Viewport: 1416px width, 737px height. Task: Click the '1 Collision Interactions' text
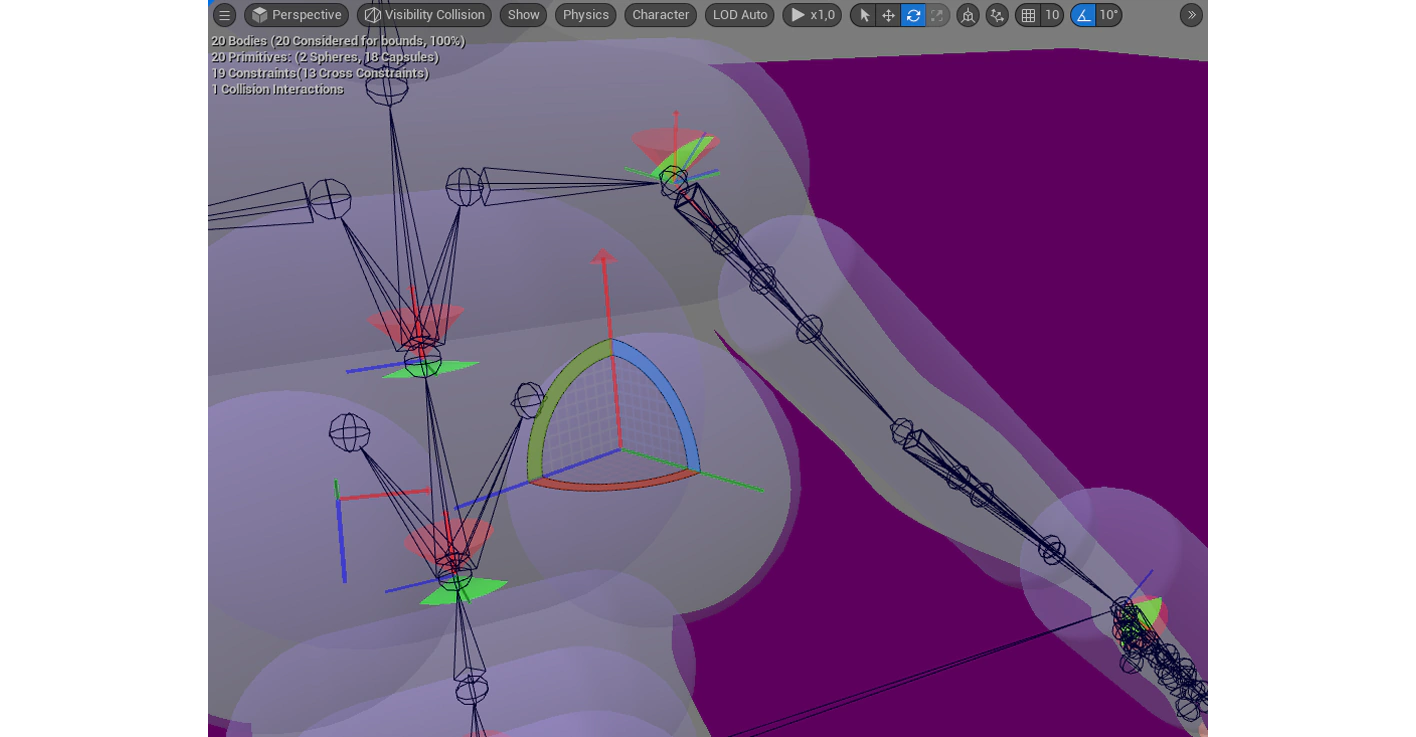(278, 89)
